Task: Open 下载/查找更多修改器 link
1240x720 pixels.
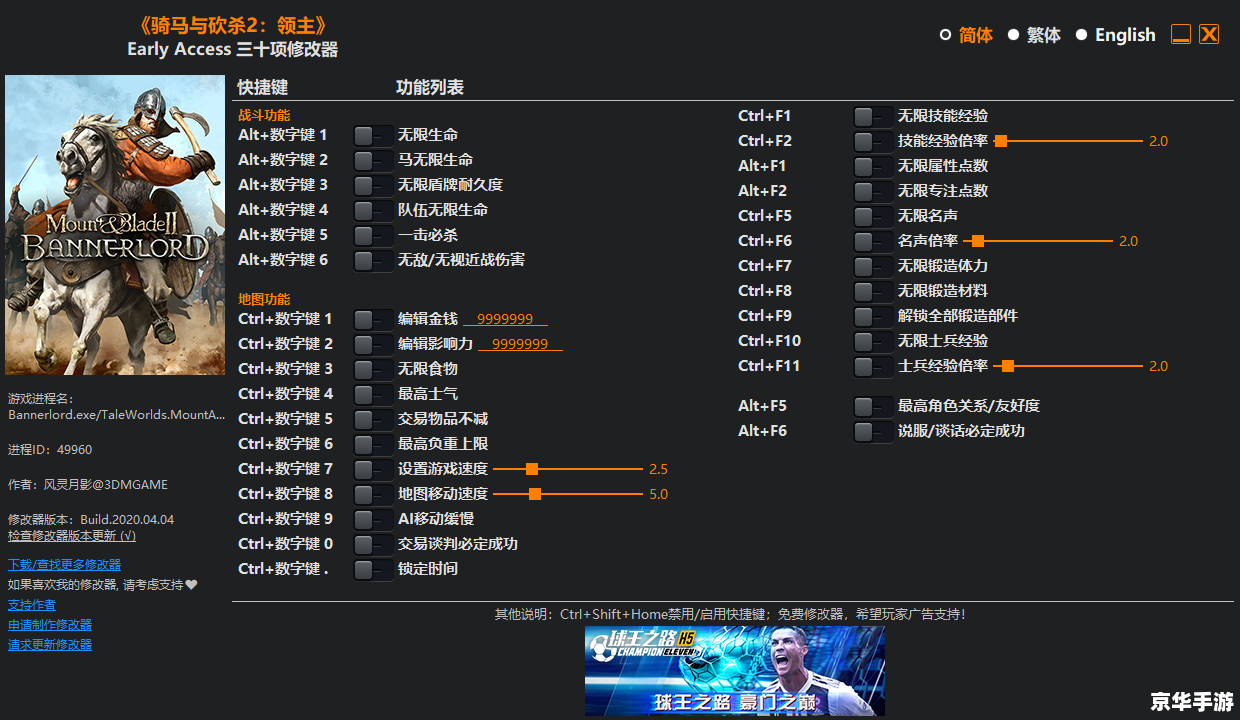Action: pos(64,565)
